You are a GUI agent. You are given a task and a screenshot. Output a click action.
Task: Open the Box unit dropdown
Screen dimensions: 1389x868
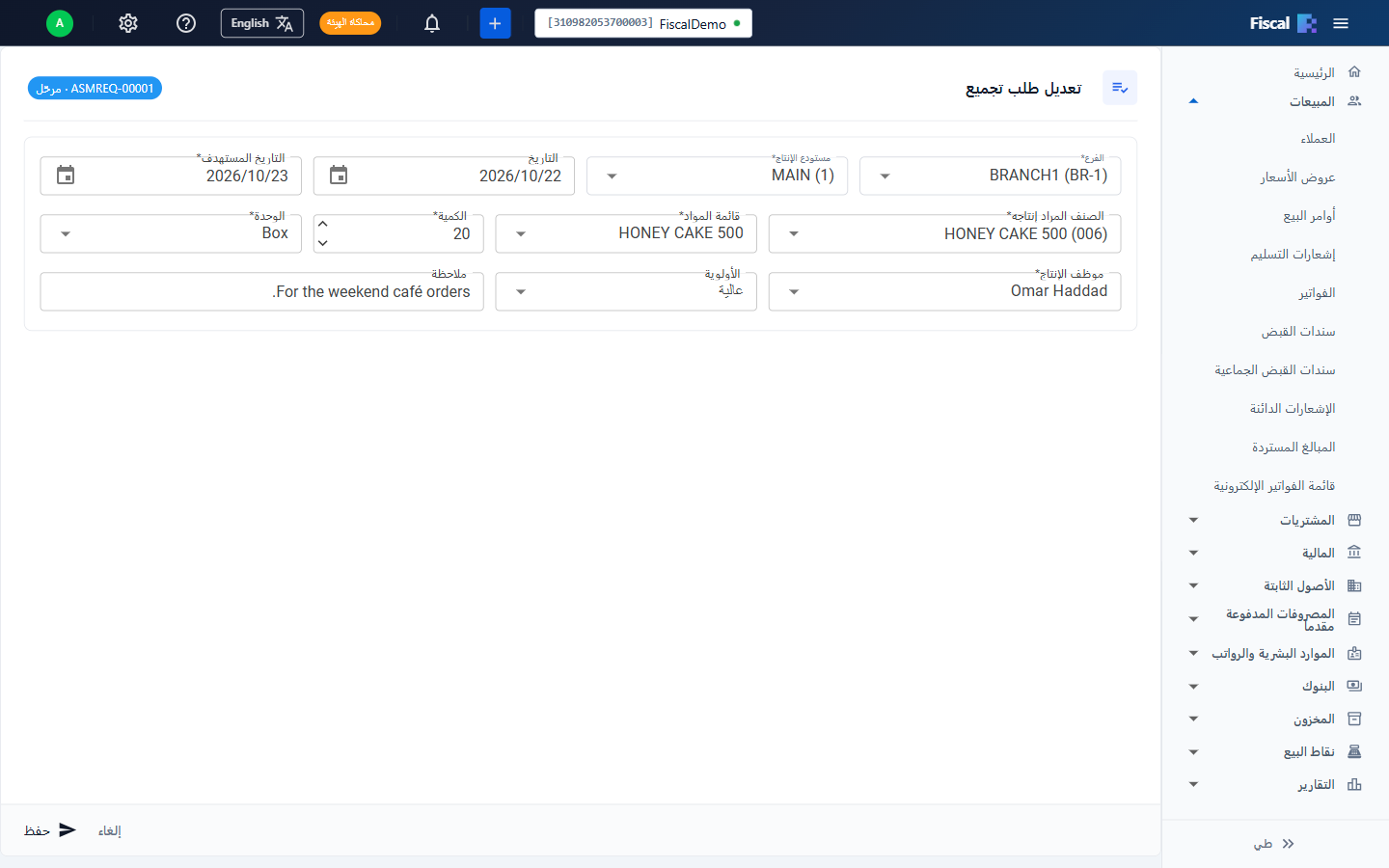coord(171,233)
